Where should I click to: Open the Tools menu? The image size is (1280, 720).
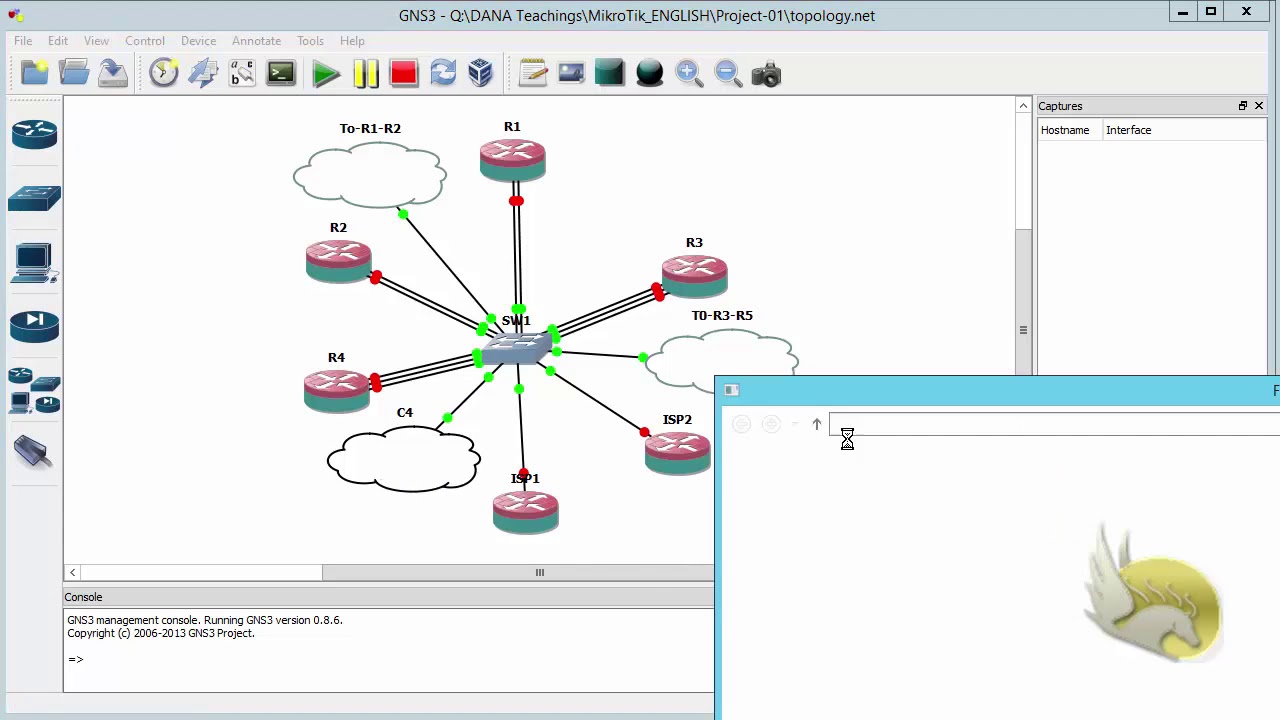click(310, 41)
